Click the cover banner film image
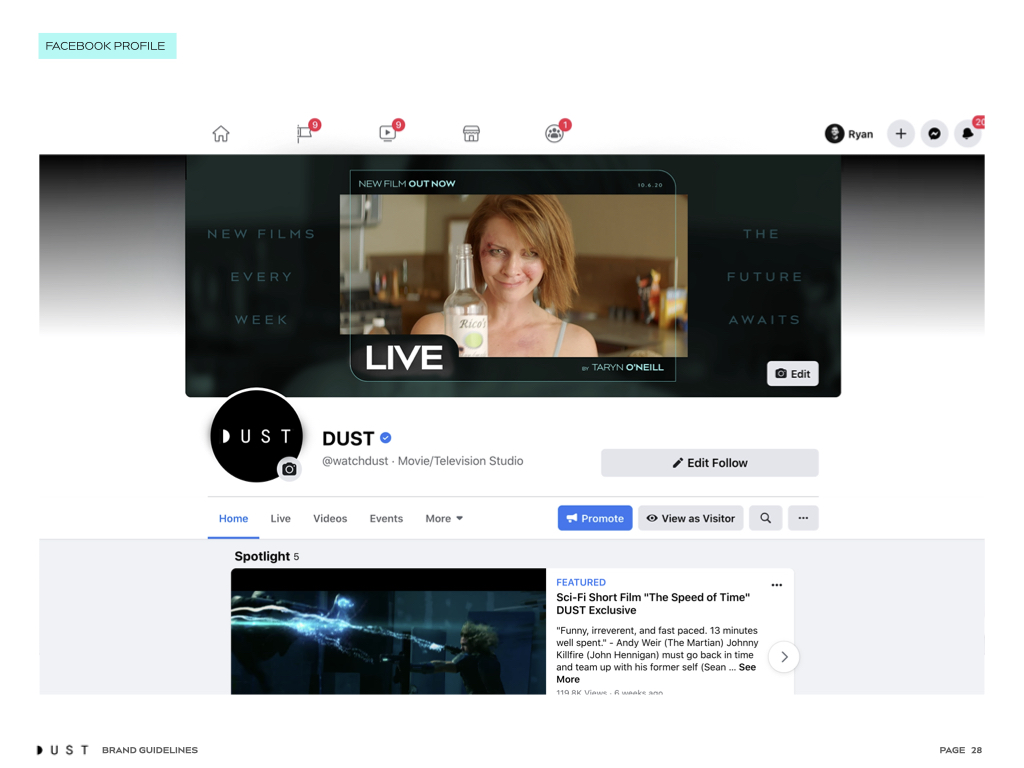1024x768 pixels. coord(513,276)
